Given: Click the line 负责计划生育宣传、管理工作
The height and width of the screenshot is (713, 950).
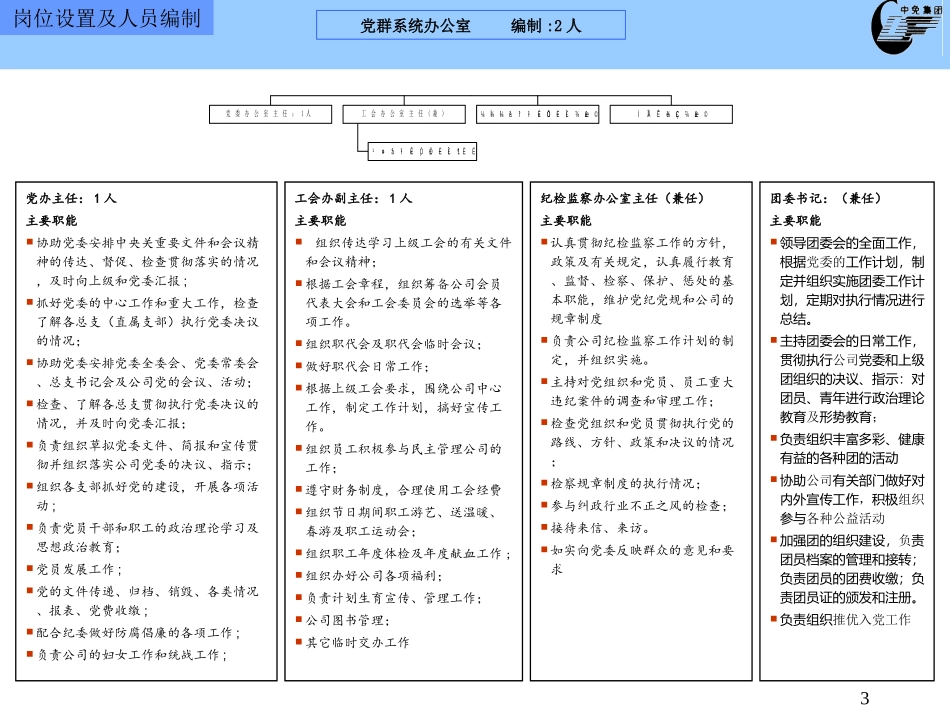Looking at the screenshot, I should tap(389, 598).
